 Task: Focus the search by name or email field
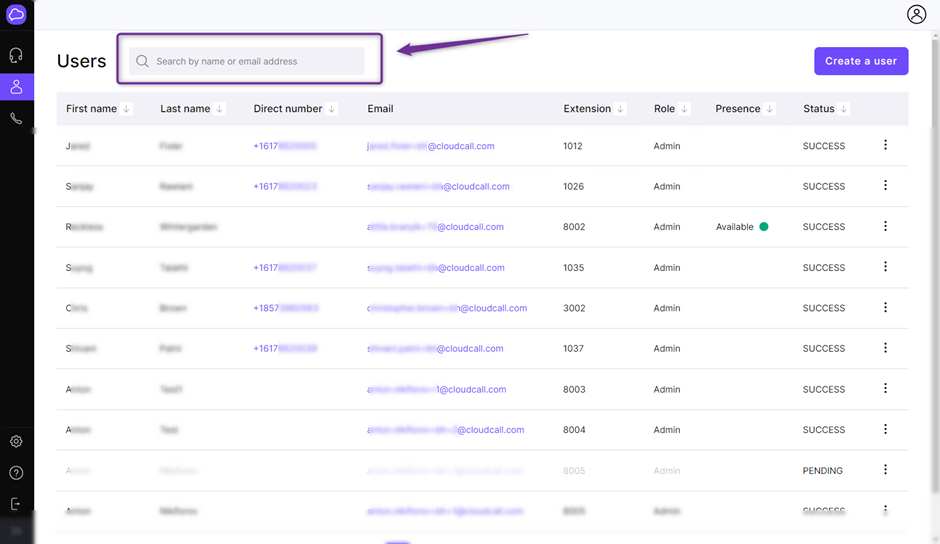246,61
